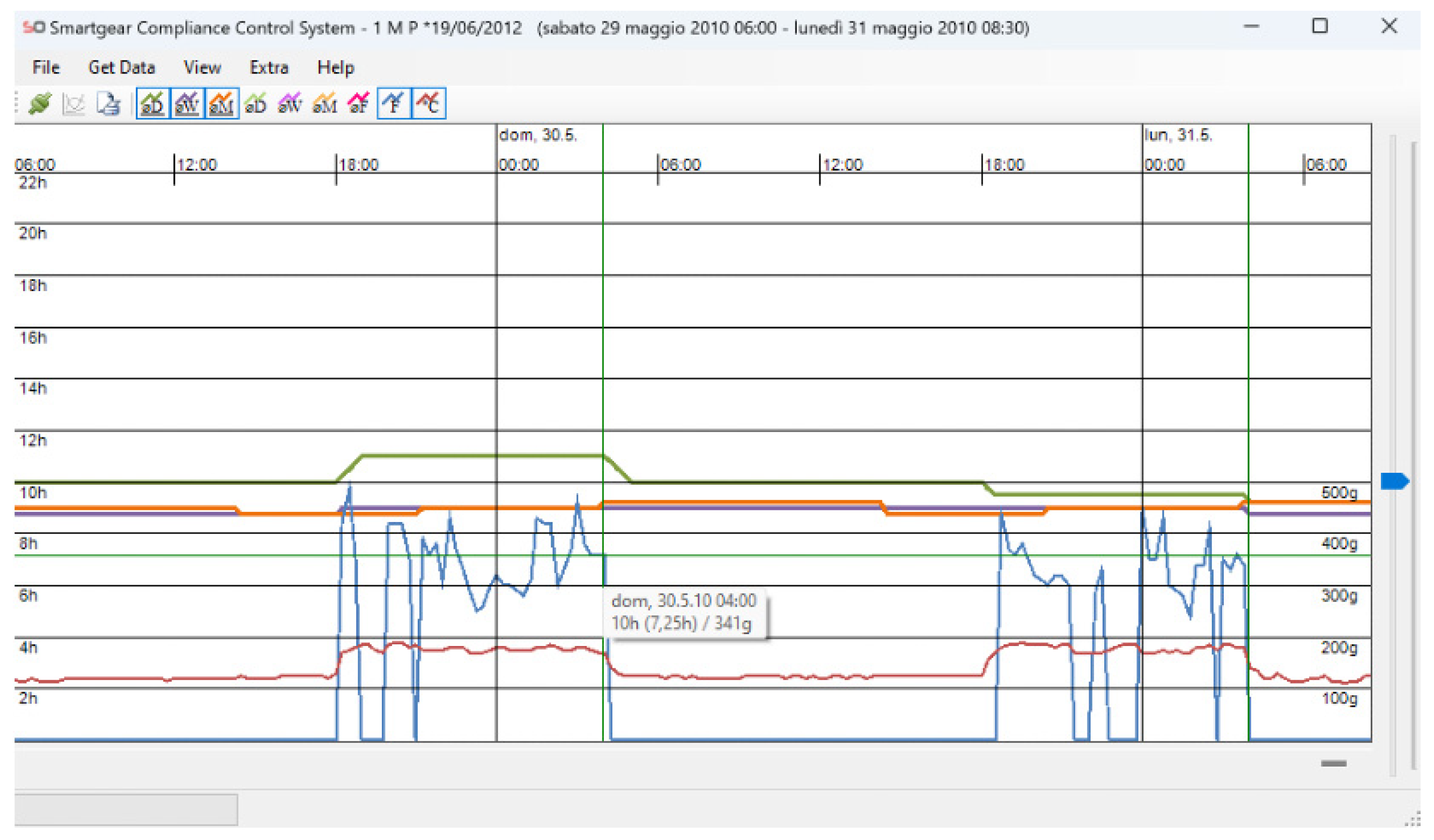Click the green plug connect icon

pyautogui.click(x=40, y=104)
